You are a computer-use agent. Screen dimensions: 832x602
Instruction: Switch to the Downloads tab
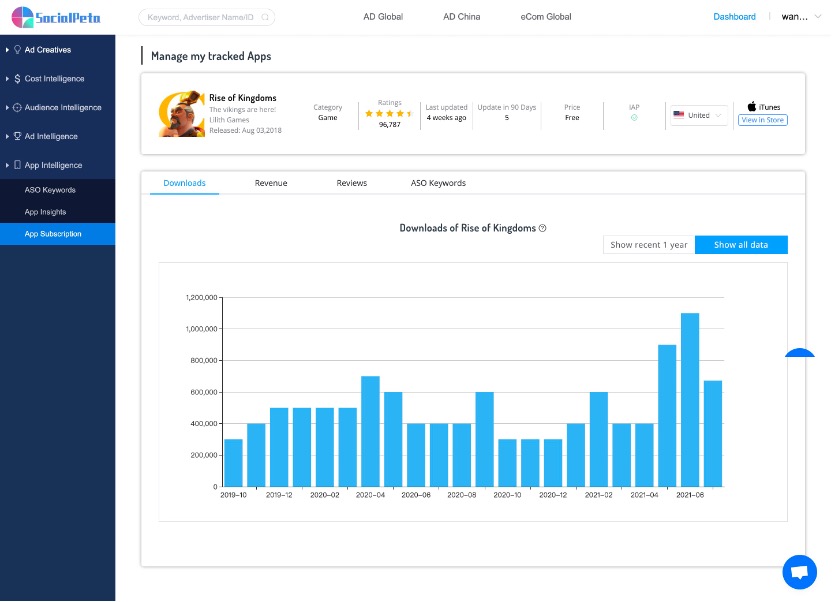point(184,183)
